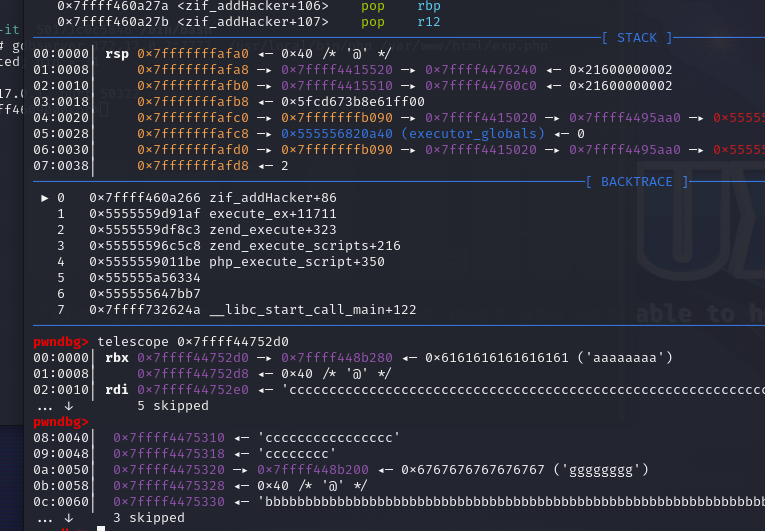This screenshot has height=531, width=765.
Task: Select the rsp register label
Action: [x=116, y=54]
